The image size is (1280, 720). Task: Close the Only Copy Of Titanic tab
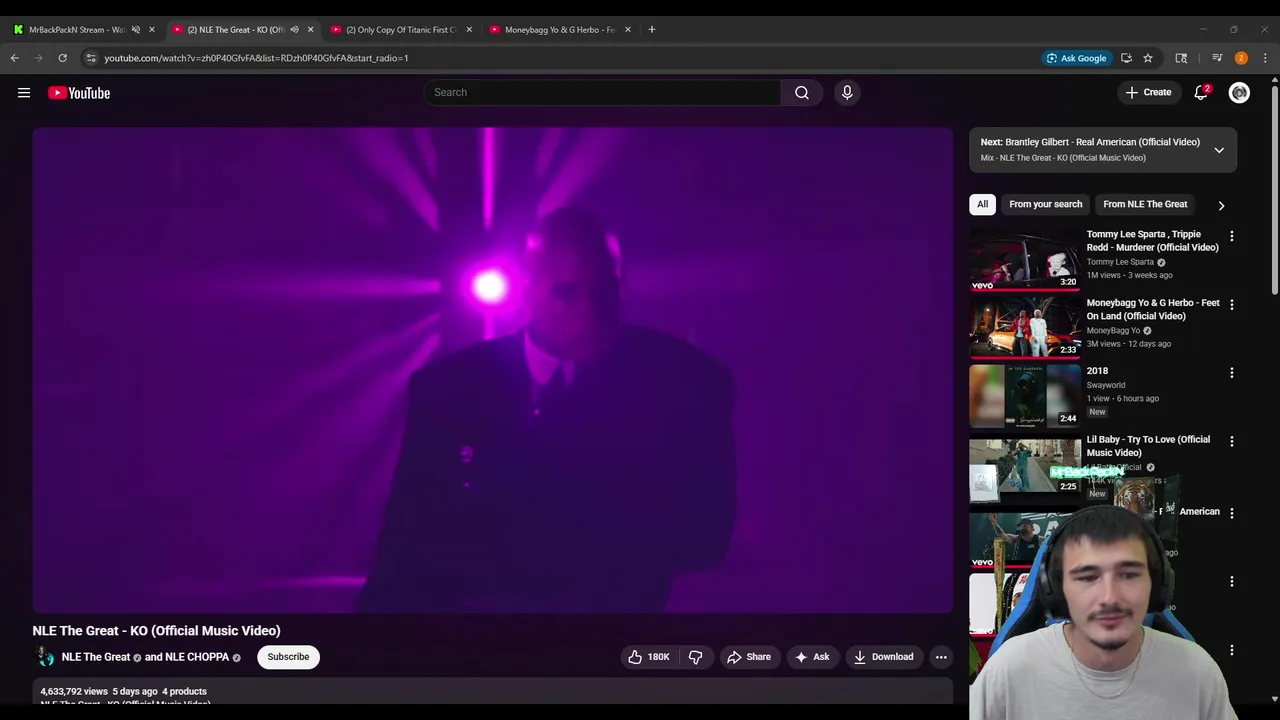tap(469, 29)
